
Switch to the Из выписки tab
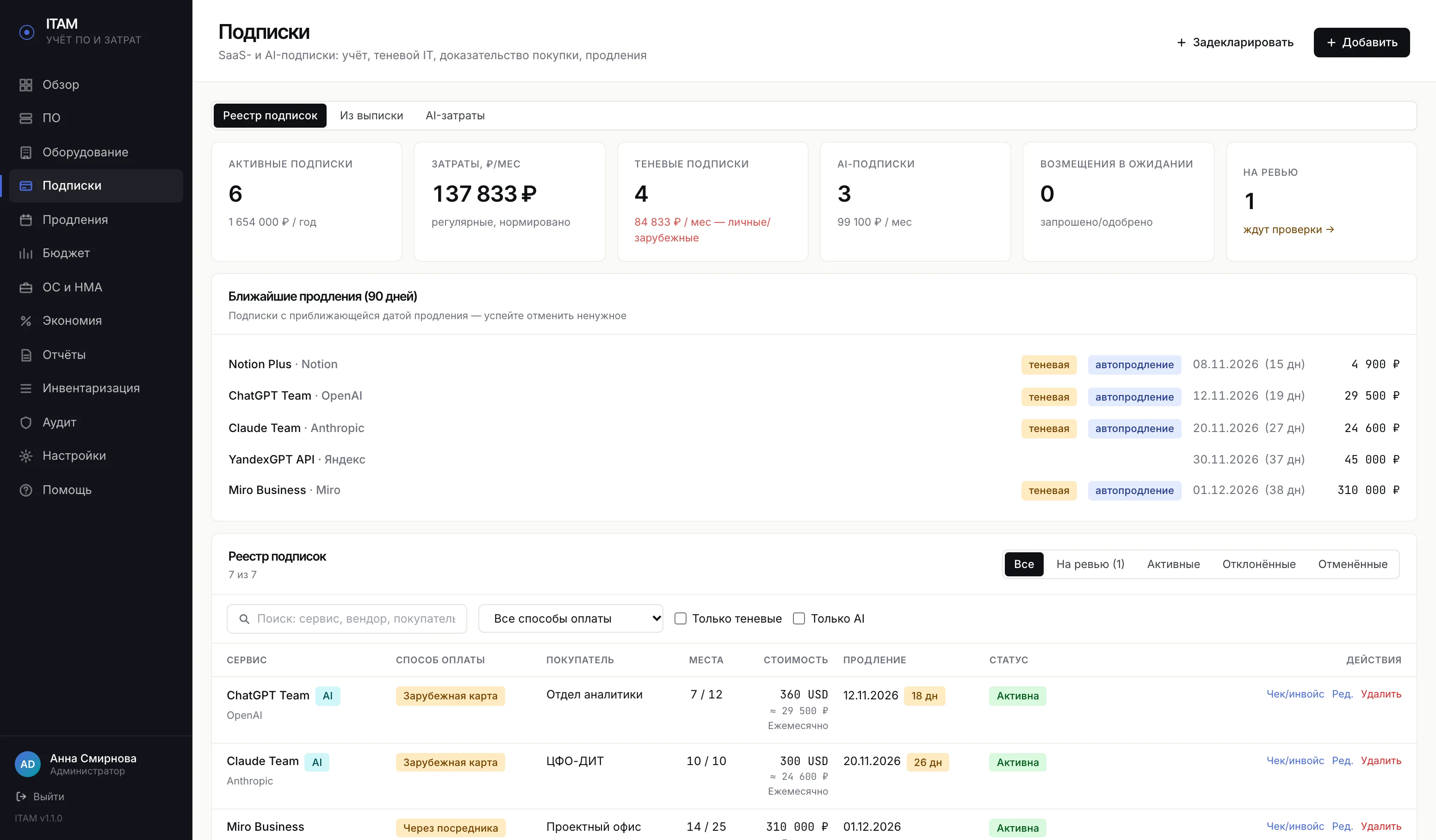(x=371, y=116)
